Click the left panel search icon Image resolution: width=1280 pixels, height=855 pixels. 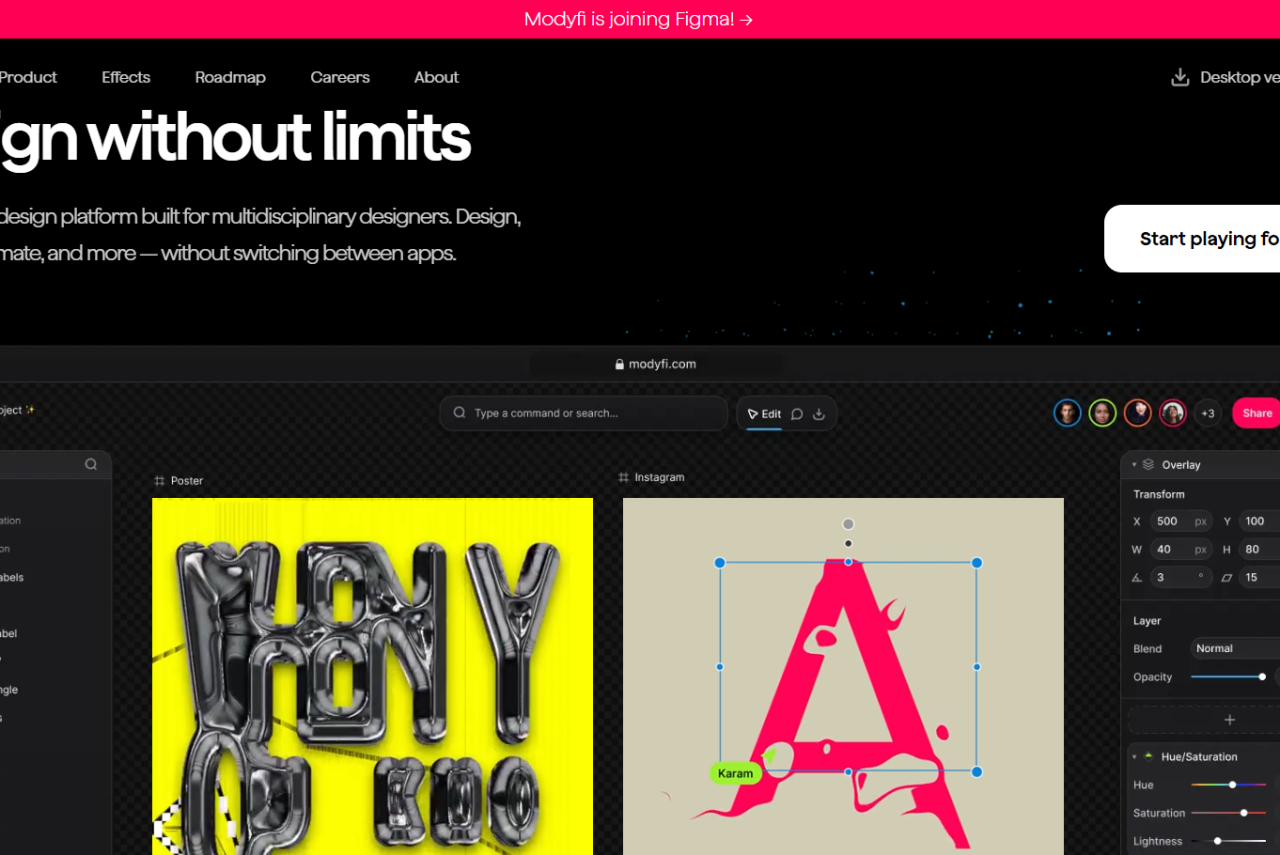tap(91, 464)
